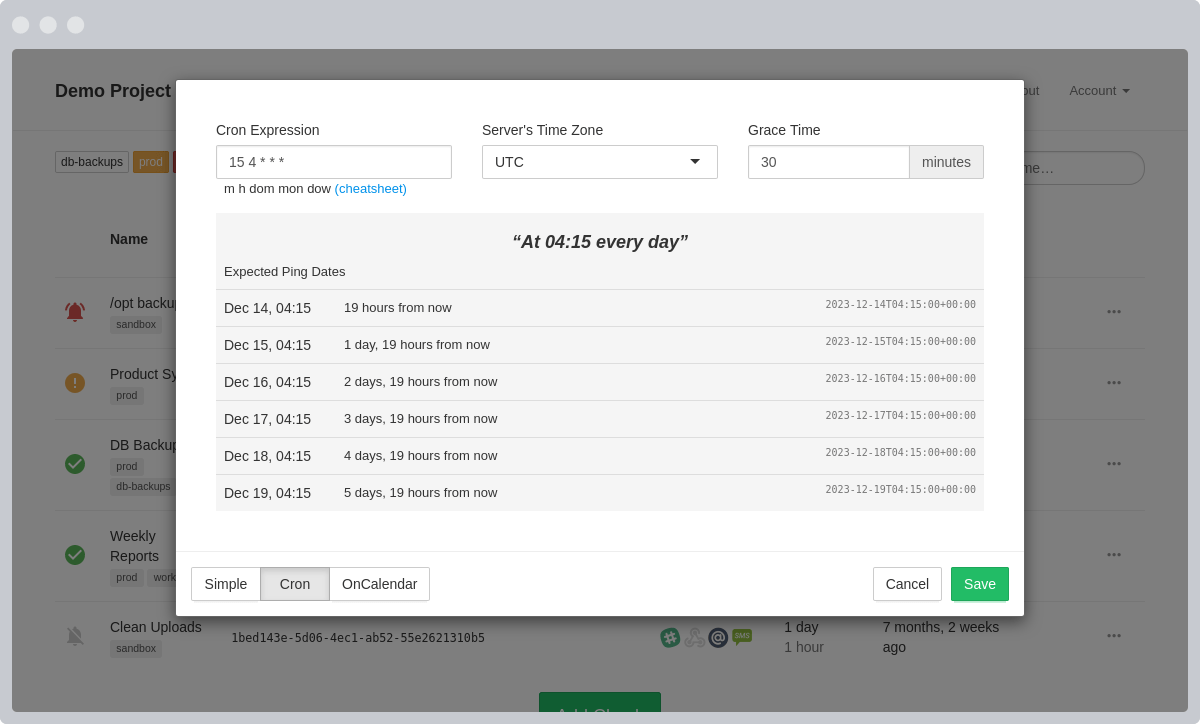Click the red alerting bell beside /opt backup

point(75,311)
